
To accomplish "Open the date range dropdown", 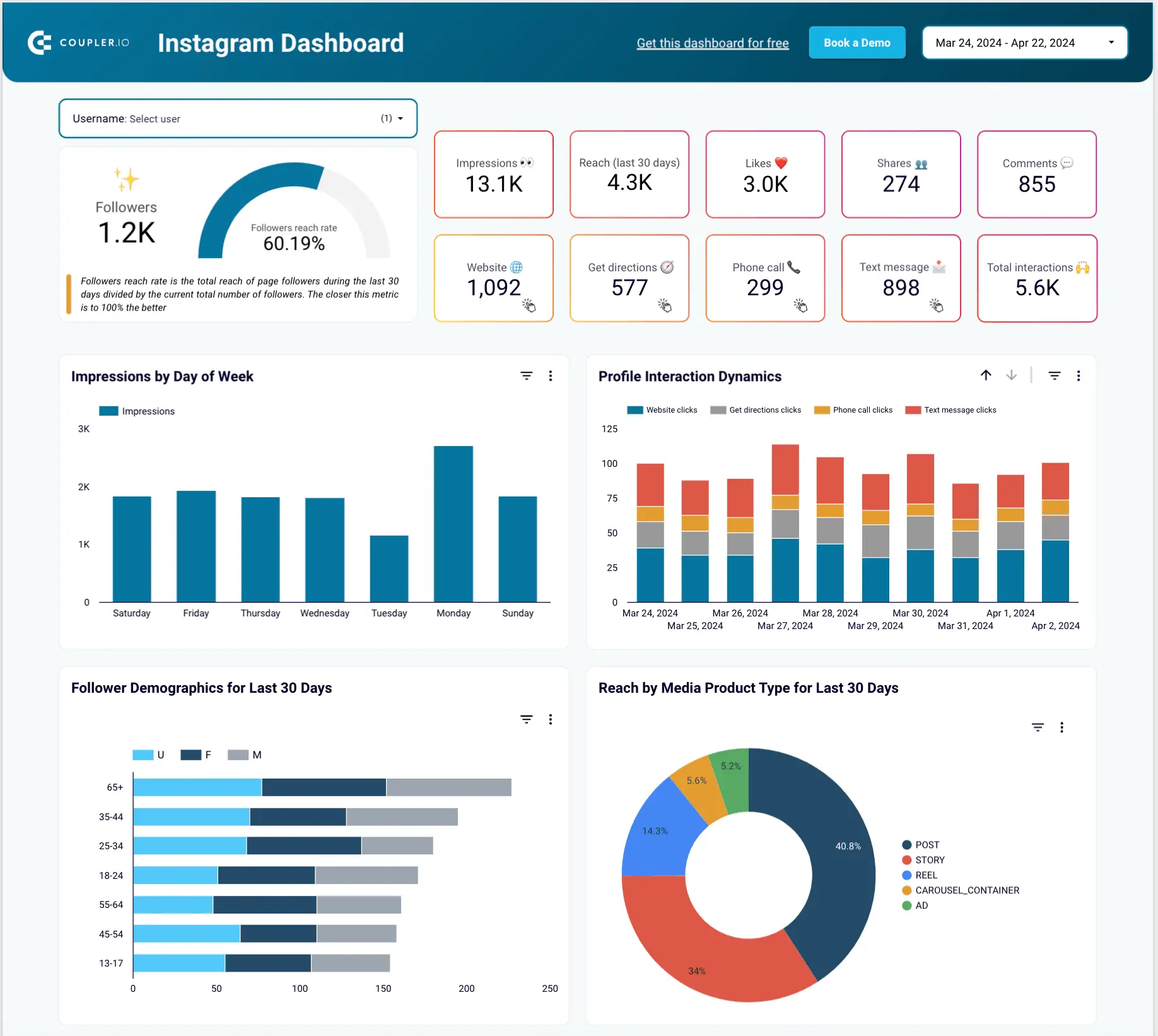I will 1024,43.
